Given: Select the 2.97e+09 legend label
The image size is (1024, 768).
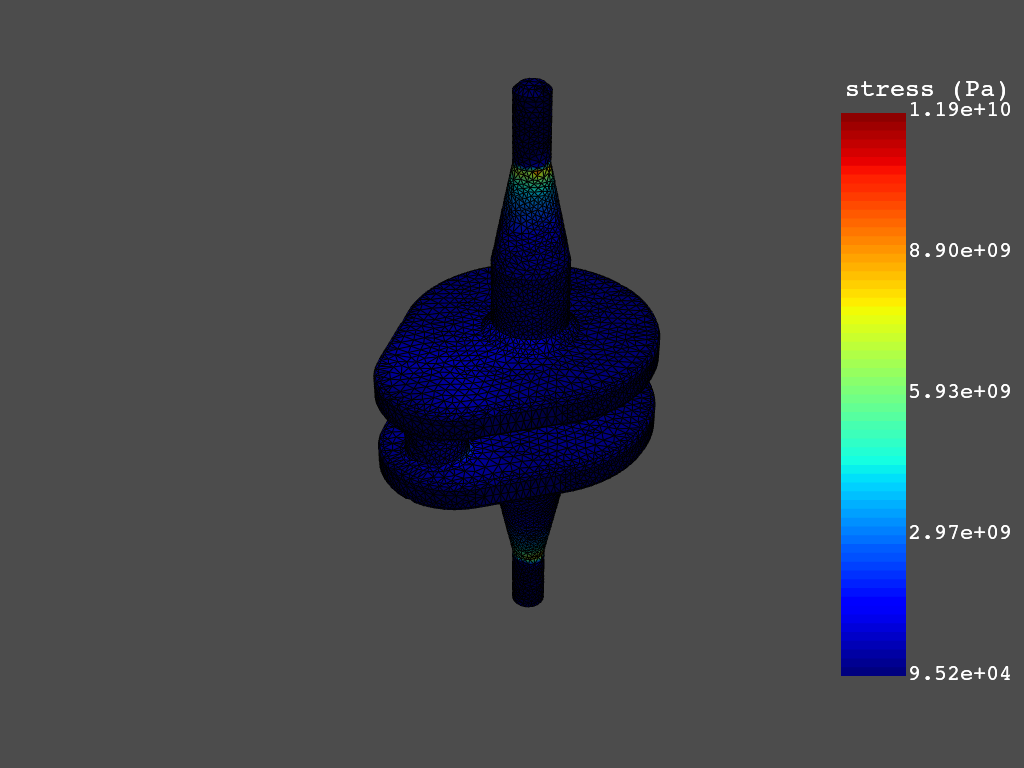Looking at the screenshot, I should [959, 532].
